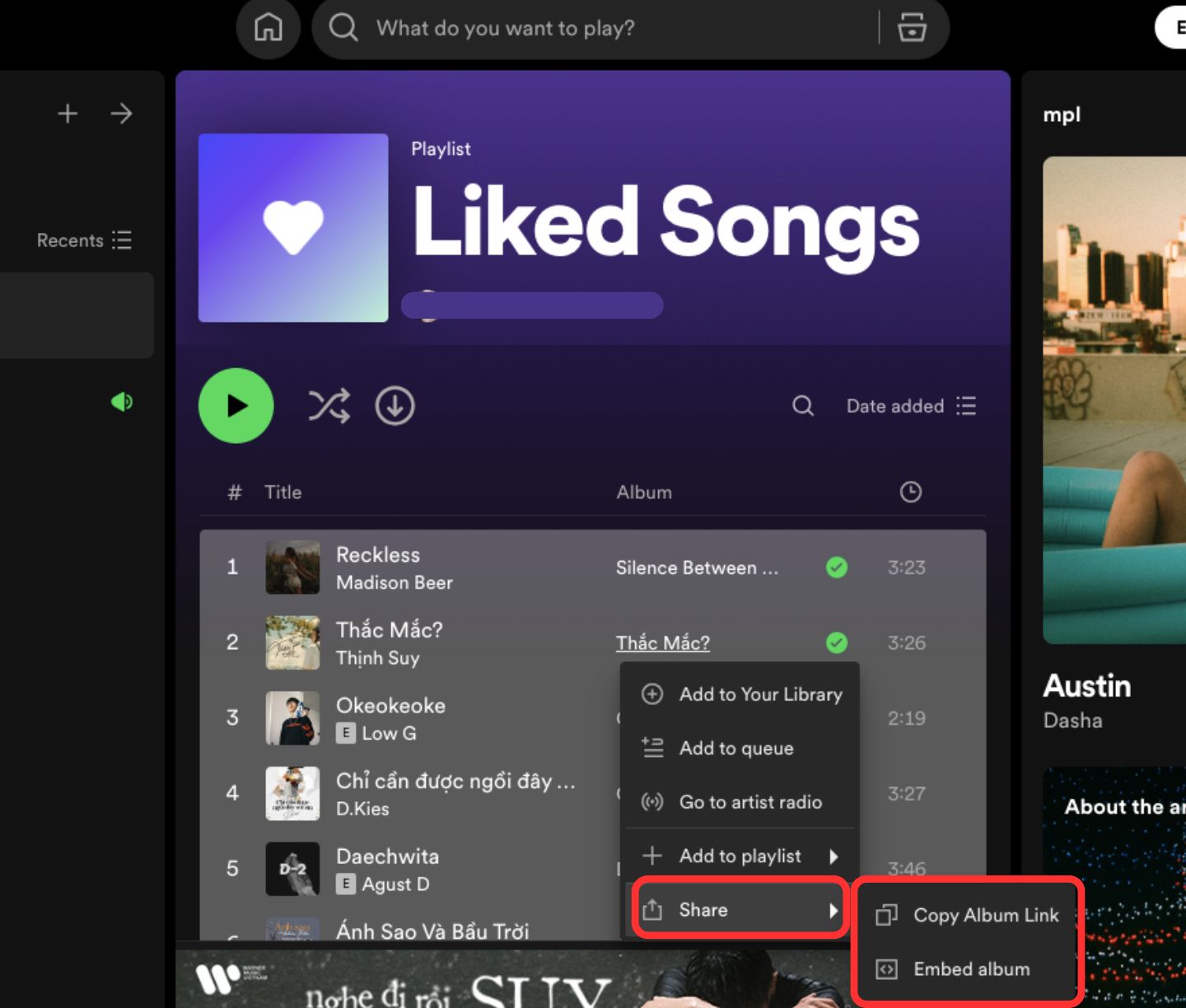Click the Reckless album artwork thumbnail
Image resolution: width=1186 pixels, height=1008 pixels.
click(x=292, y=567)
